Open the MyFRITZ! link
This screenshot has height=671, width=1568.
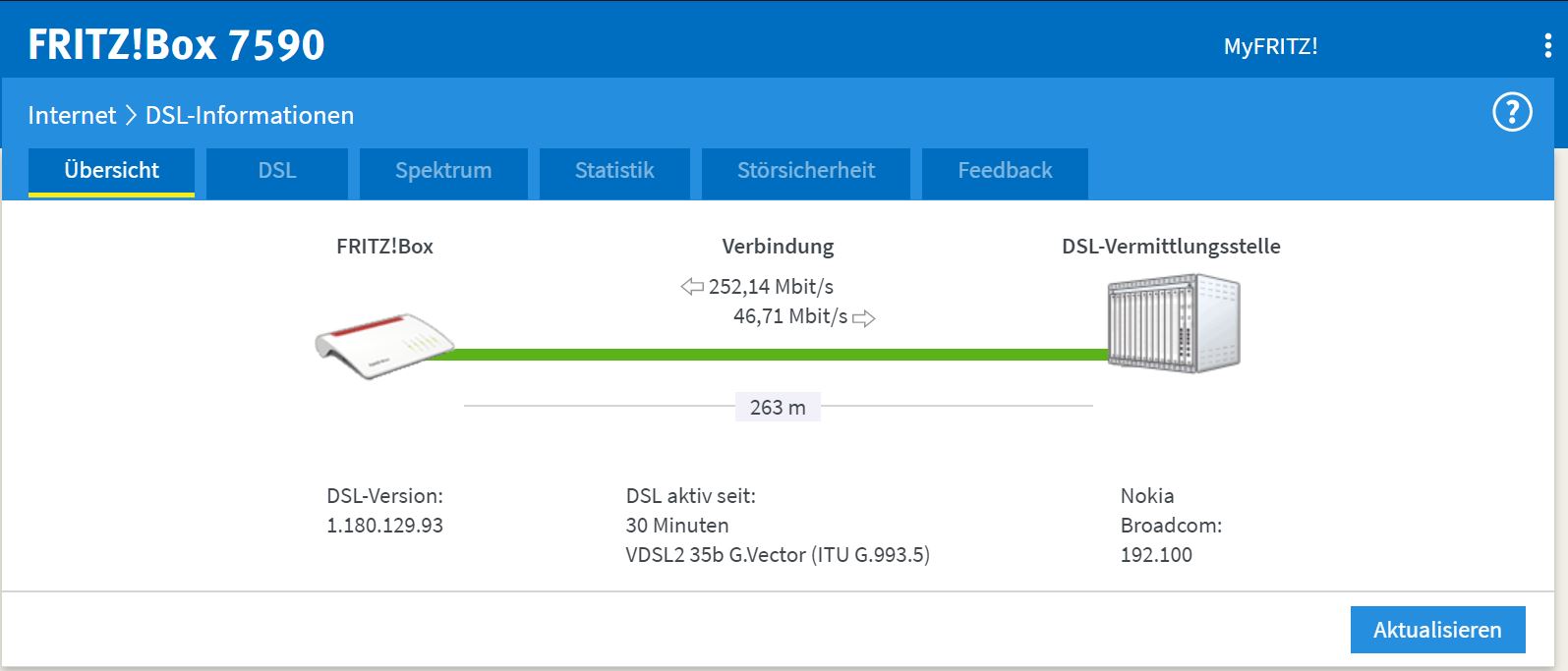tap(1270, 46)
